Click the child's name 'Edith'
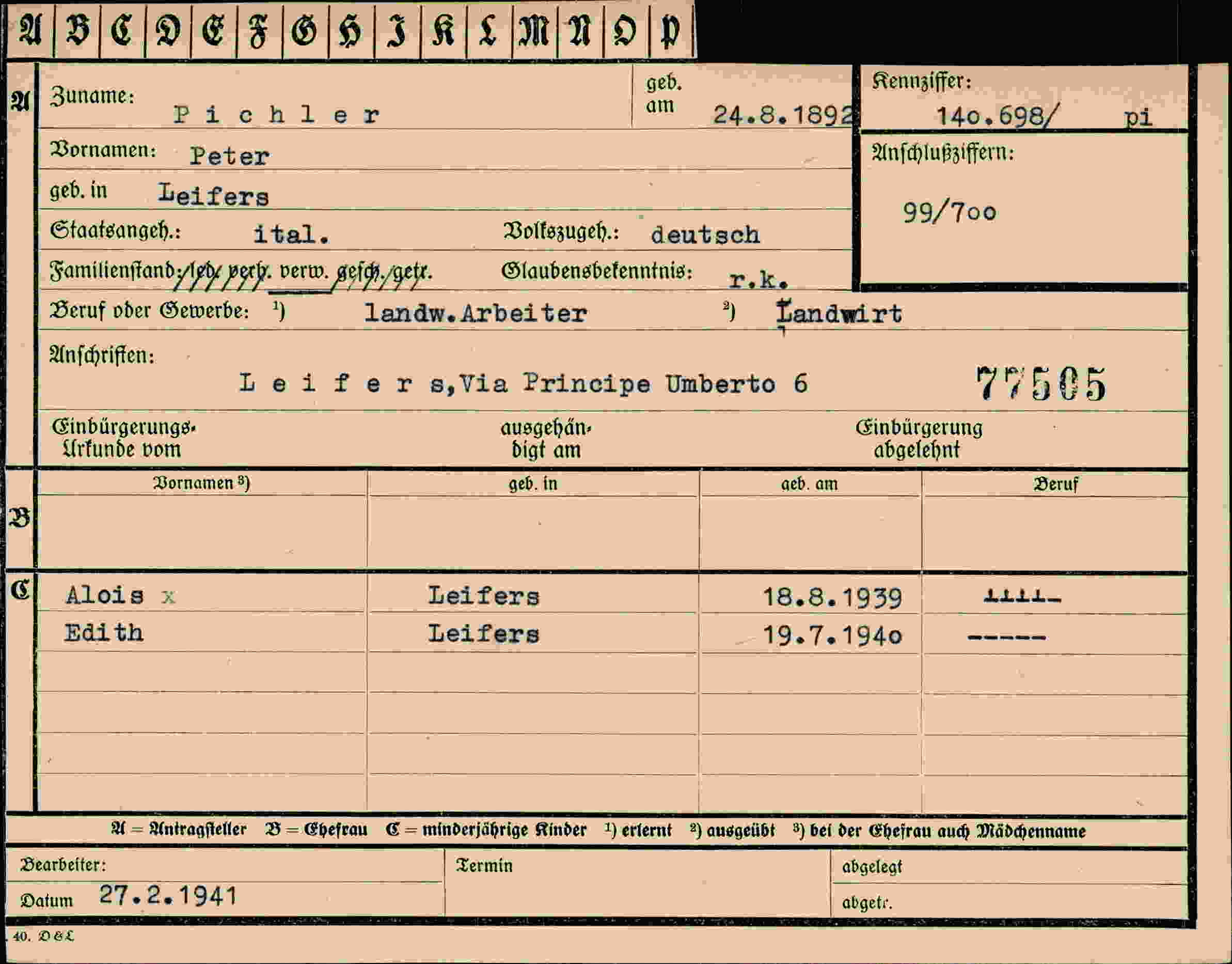This screenshot has height=964, width=1232. tap(104, 633)
